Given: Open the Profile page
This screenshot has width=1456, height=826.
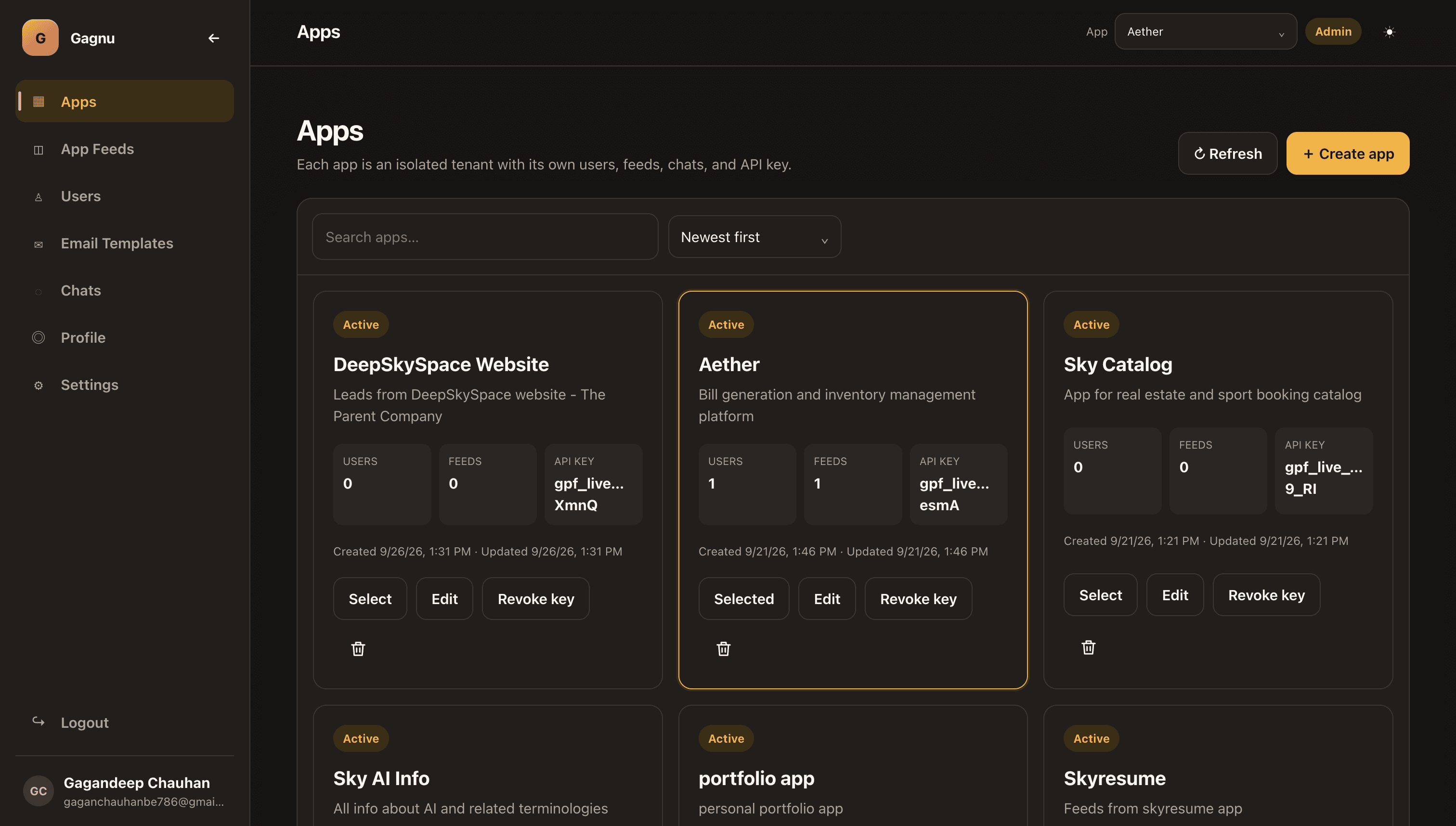Looking at the screenshot, I should pyautogui.click(x=125, y=337).
